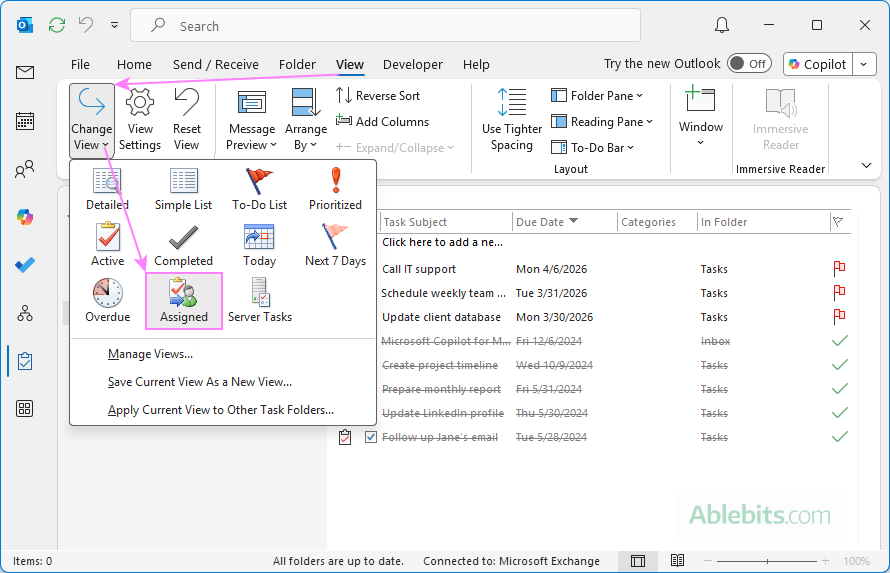Image resolution: width=890 pixels, height=573 pixels.
Task: Switch to the Help tab
Action: [476, 64]
